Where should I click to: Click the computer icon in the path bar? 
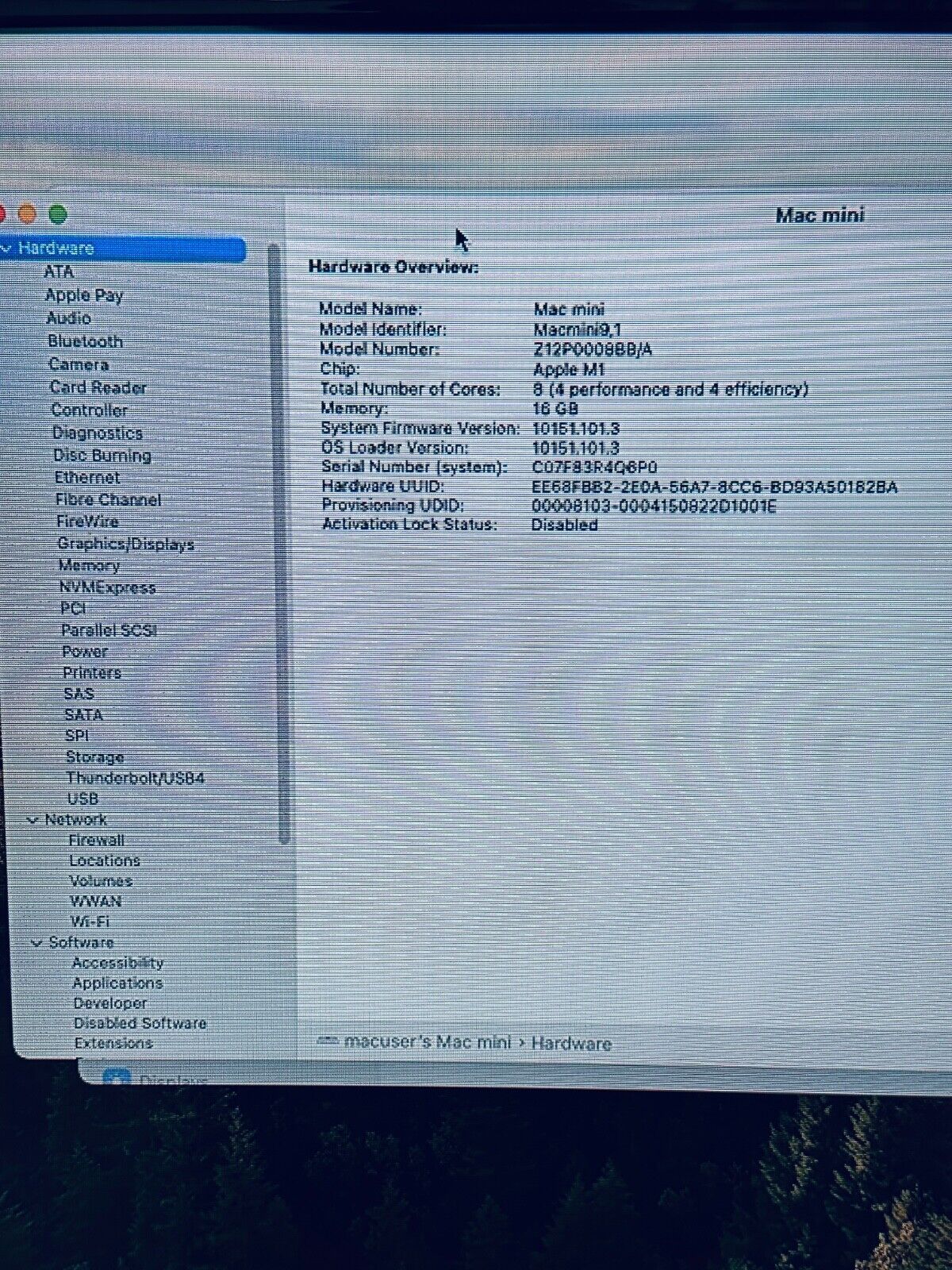click(327, 1041)
